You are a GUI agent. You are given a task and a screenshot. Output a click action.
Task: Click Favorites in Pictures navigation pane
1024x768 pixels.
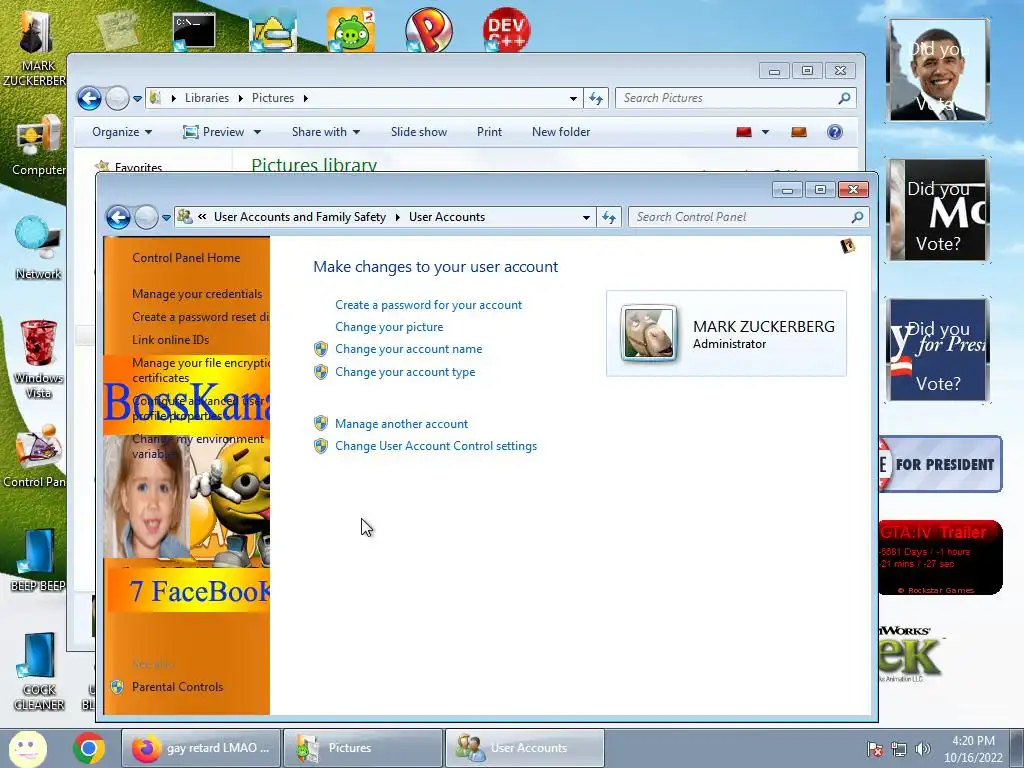point(138,167)
